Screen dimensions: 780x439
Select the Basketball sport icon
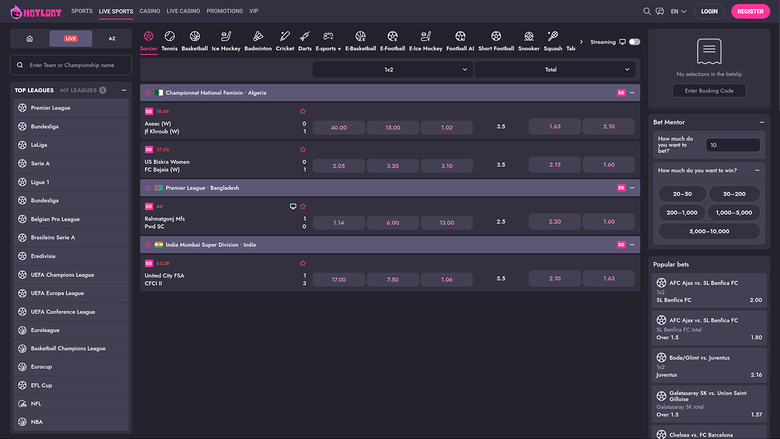[x=195, y=41]
